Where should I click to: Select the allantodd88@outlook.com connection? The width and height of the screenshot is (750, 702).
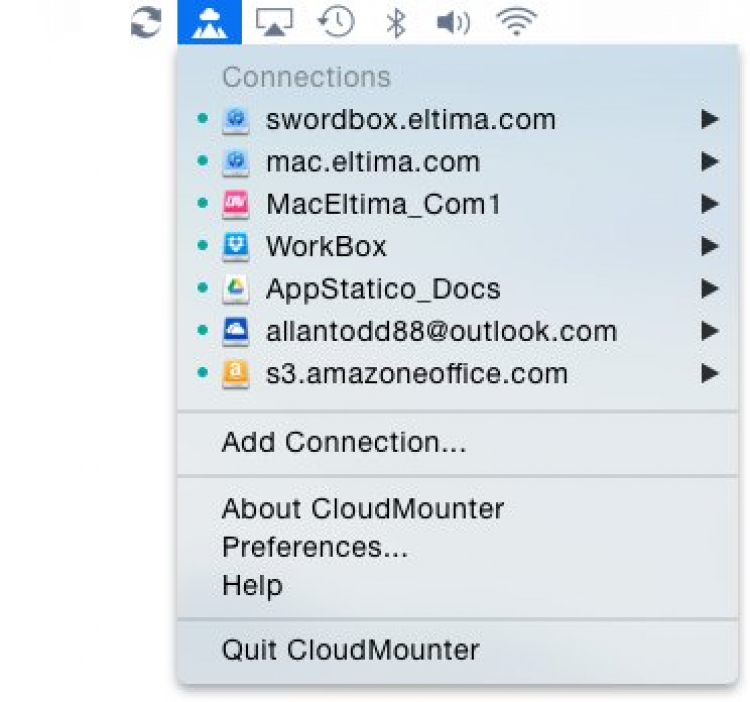[x=458, y=330]
